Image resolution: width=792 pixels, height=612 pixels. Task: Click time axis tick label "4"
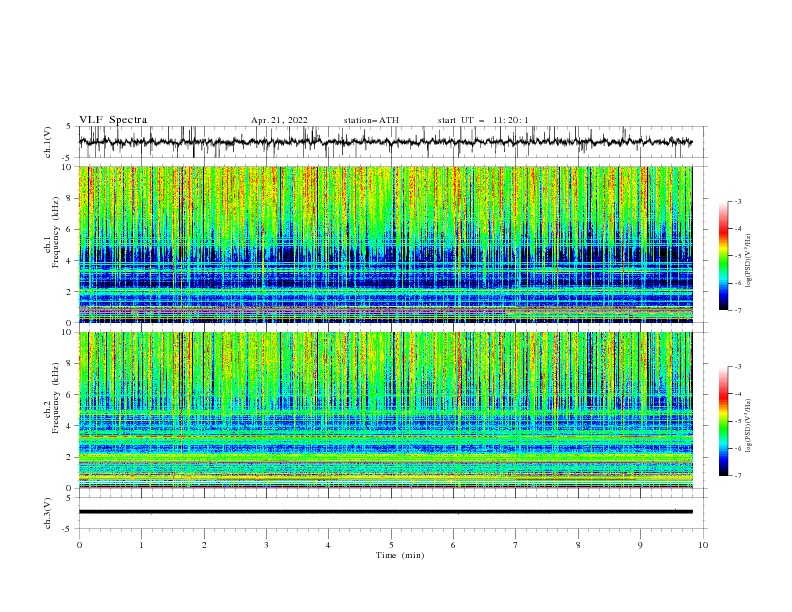tap(328, 545)
